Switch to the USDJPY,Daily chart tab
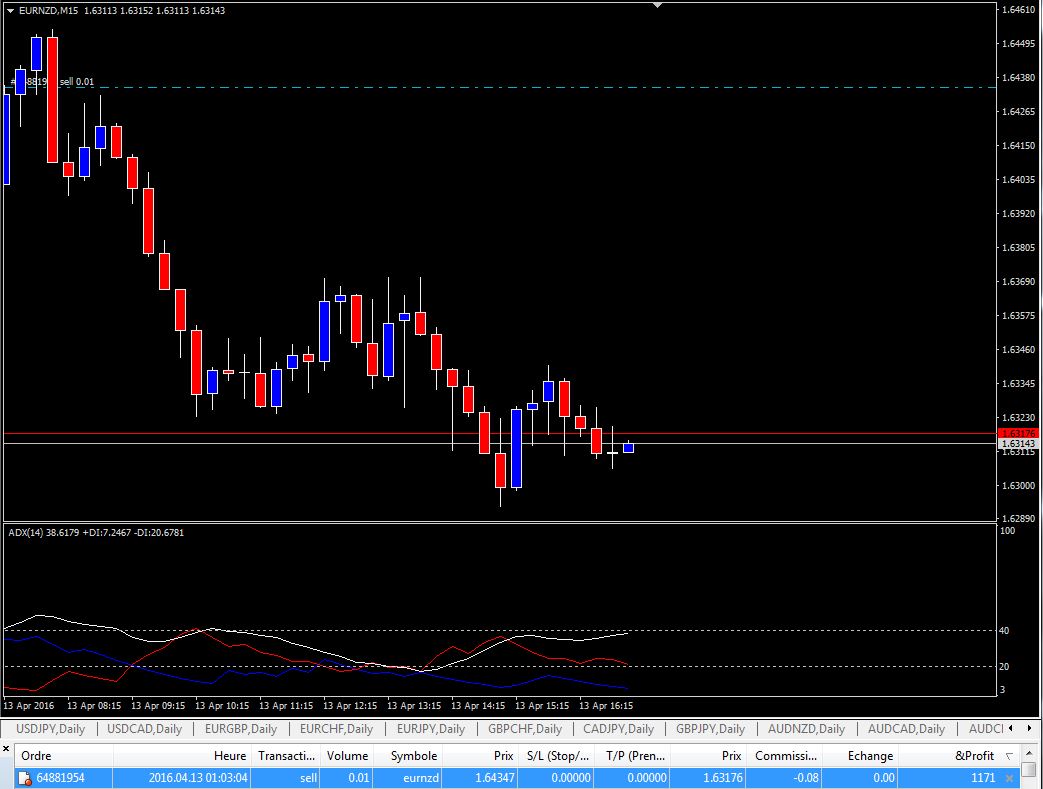Image resolution: width=1043 pixels, height=789 pixels. point(51,729)
